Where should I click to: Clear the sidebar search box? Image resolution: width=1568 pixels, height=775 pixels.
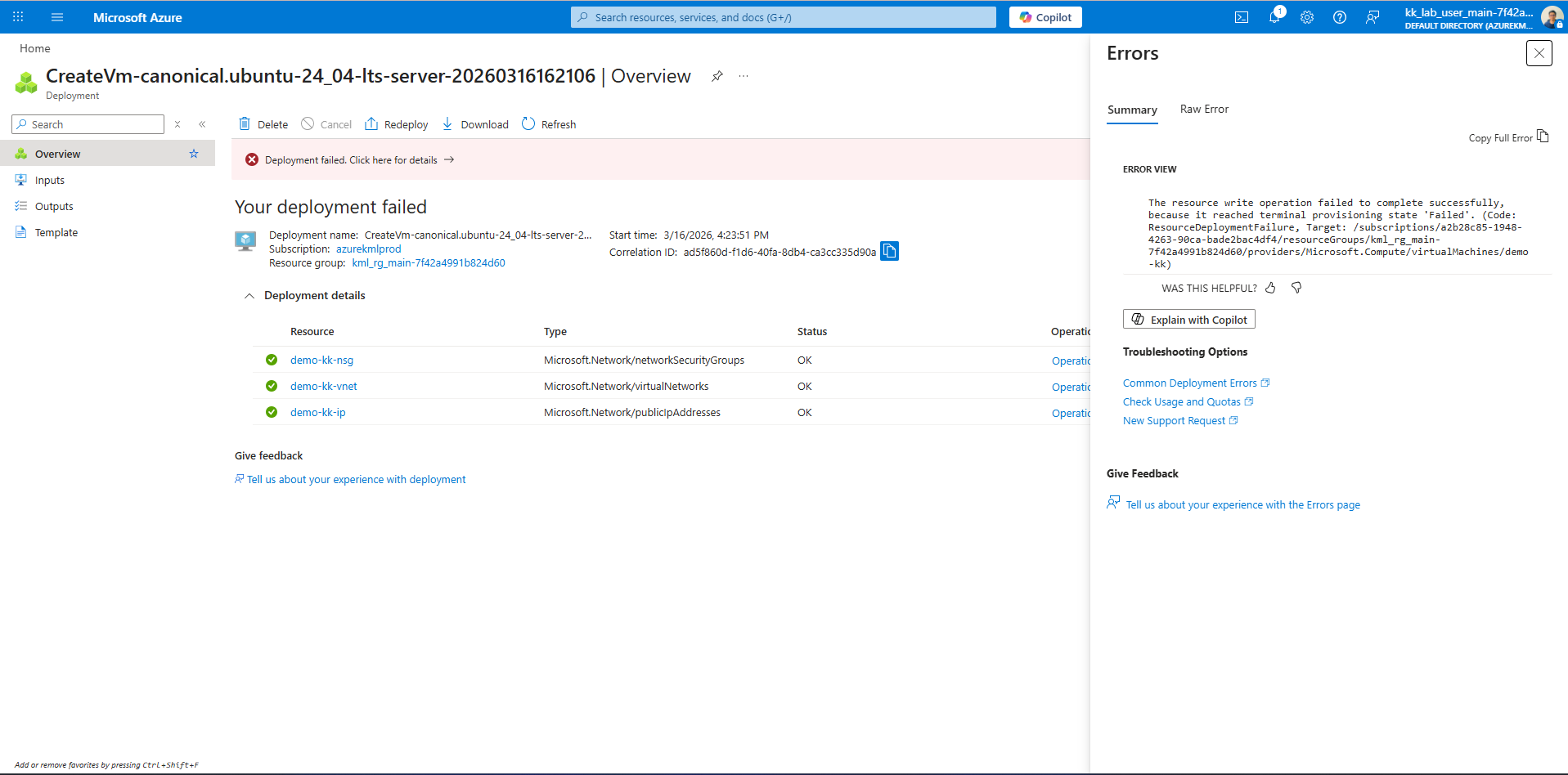pyautogui.click(x=177, y=124)
